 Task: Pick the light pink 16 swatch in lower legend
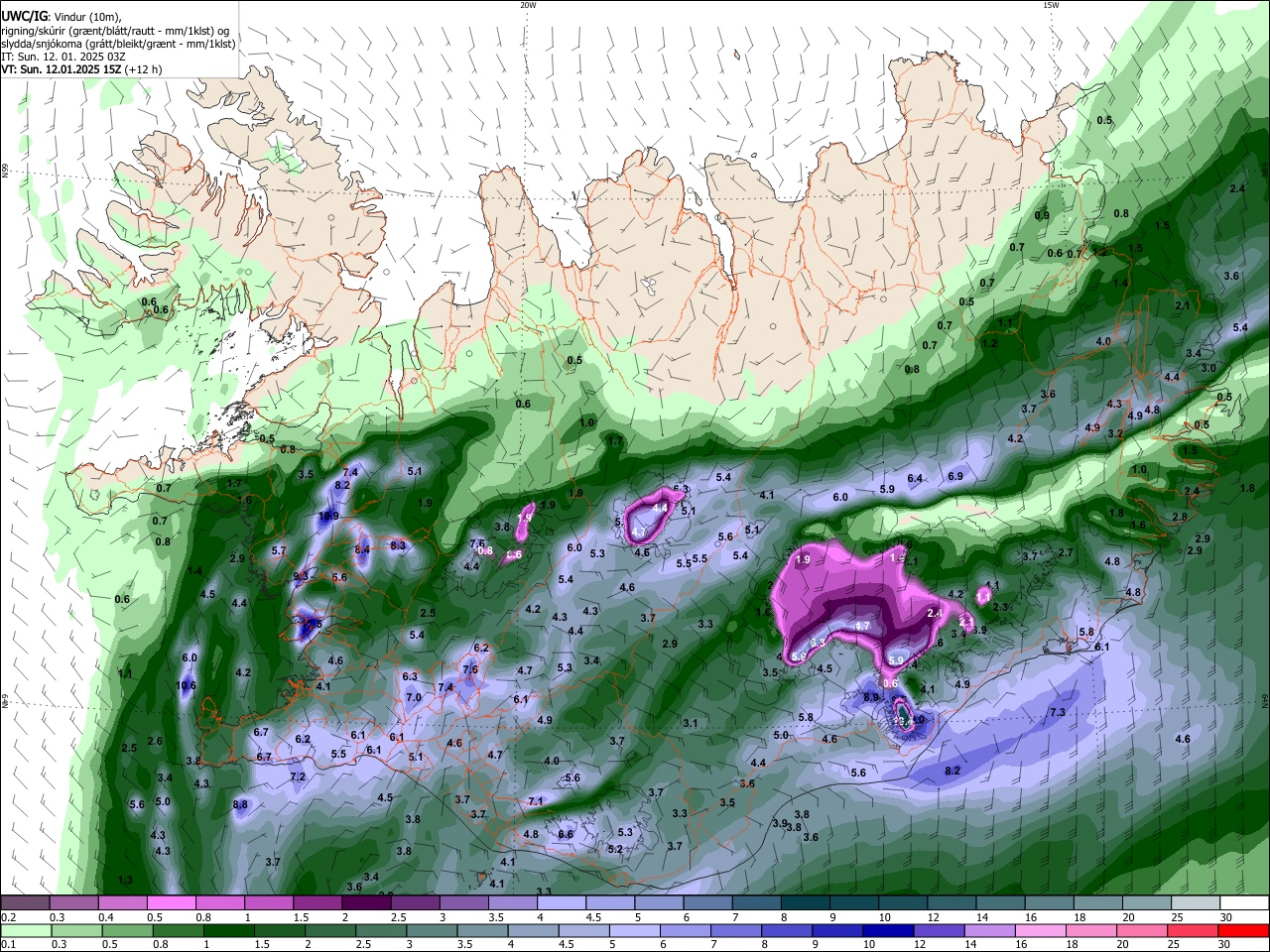click(x=1041, y=931)
